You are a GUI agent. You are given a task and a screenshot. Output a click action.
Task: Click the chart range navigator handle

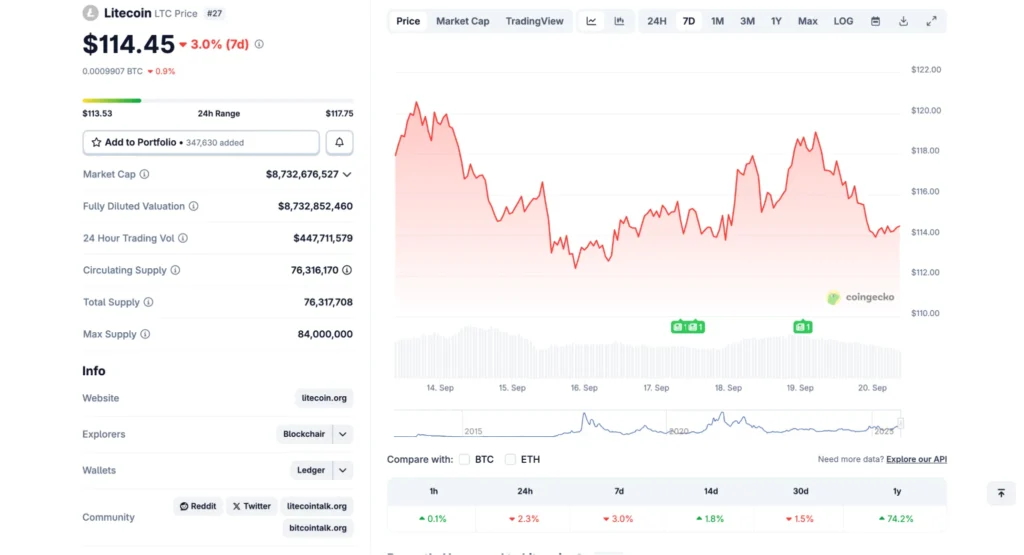tap(901, 423)
